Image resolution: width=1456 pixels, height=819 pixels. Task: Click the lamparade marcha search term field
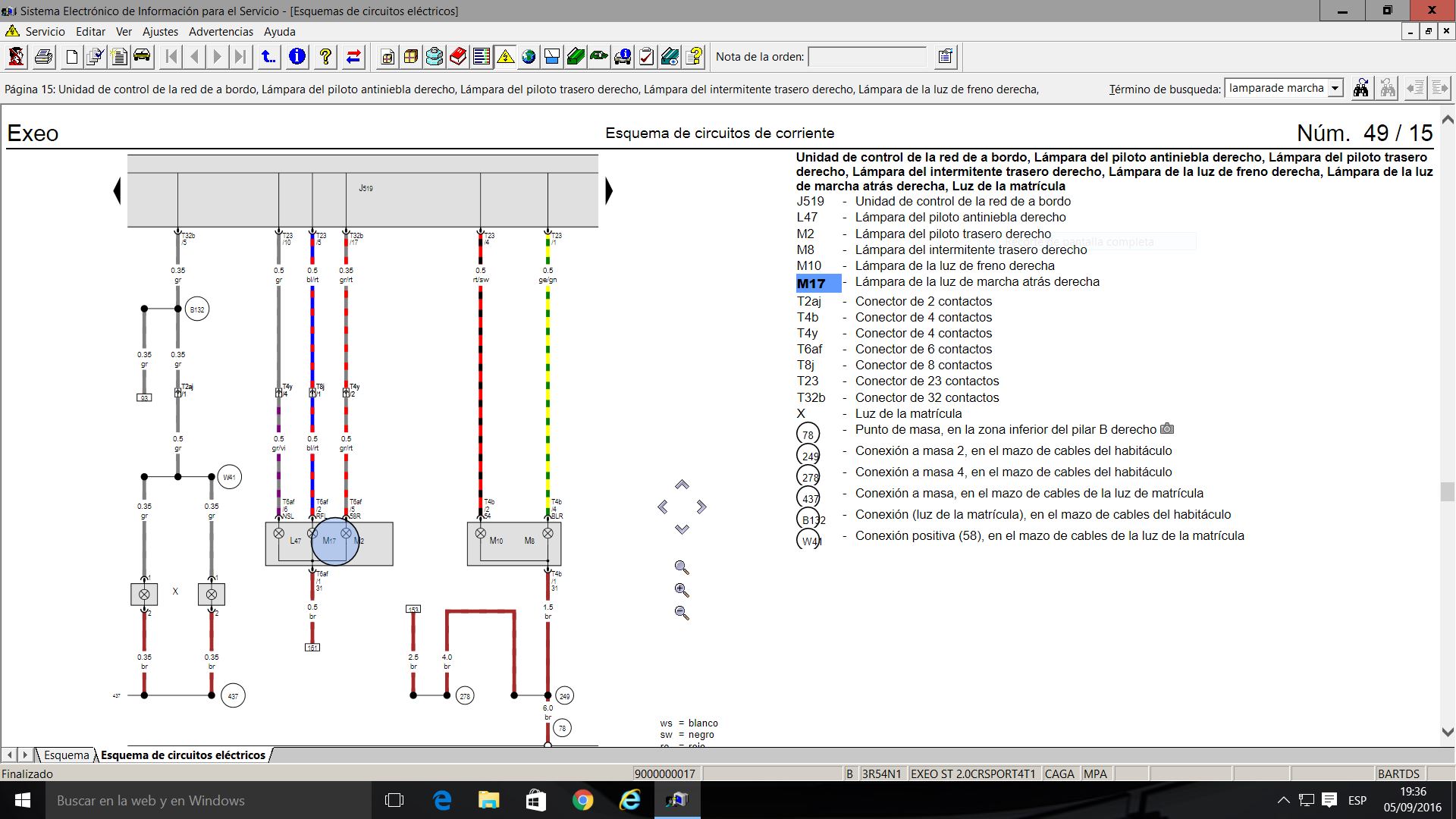1276,88
